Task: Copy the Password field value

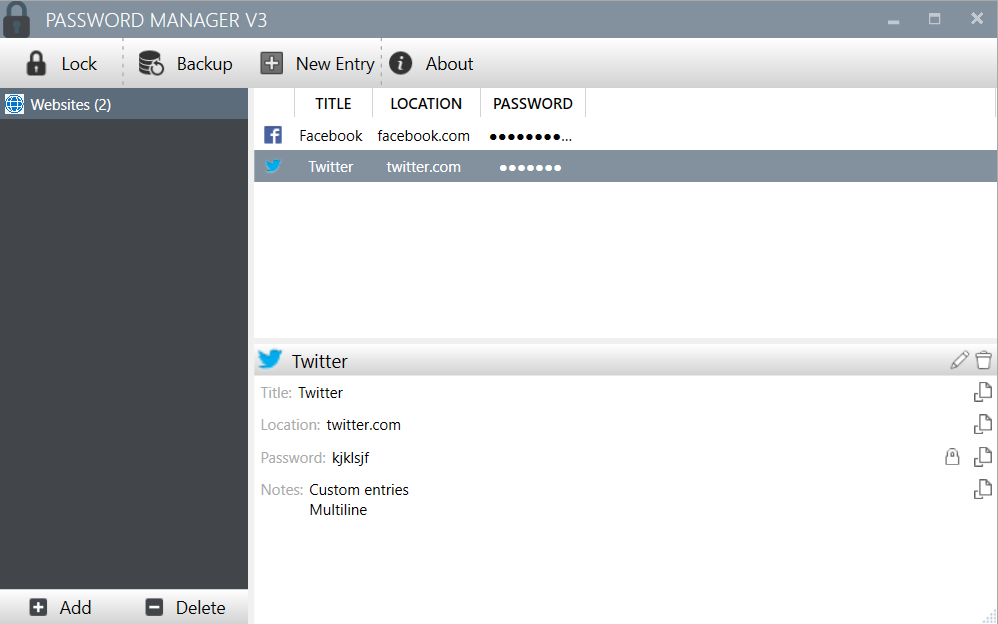Action: click(983, 457)
